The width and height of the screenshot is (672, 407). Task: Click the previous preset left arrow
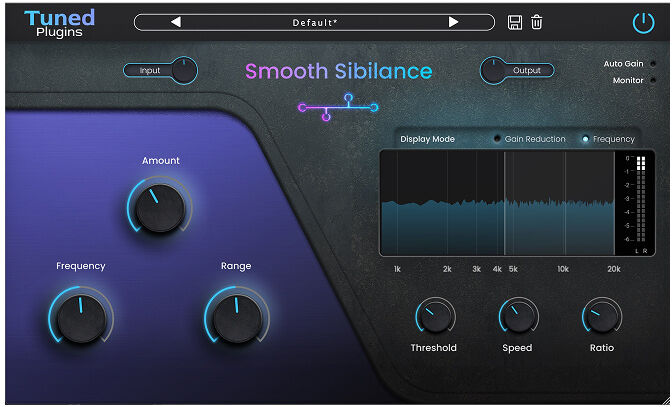(176, 22)
